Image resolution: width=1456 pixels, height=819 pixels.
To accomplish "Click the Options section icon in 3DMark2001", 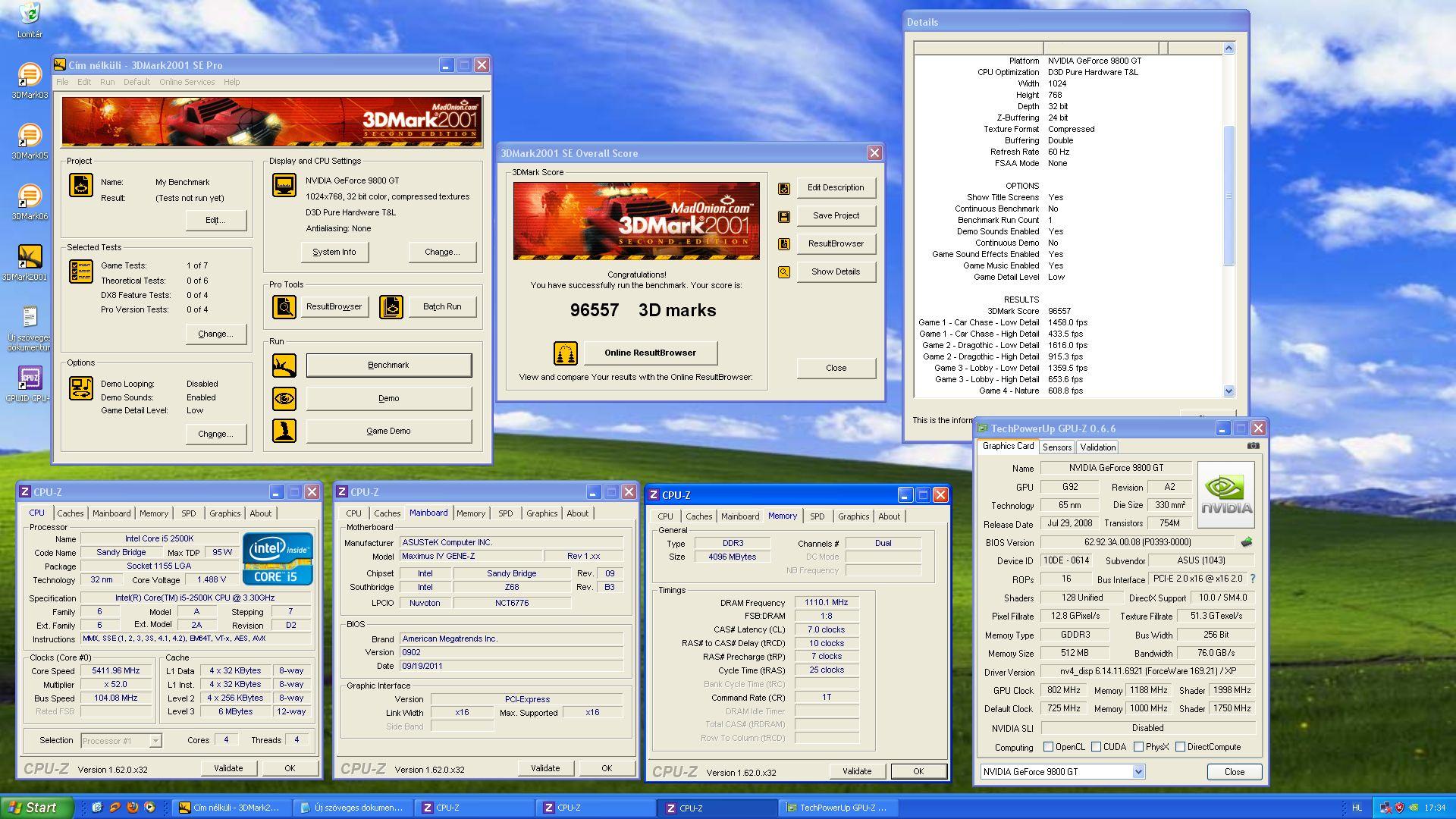I will (x=81, y=388).
